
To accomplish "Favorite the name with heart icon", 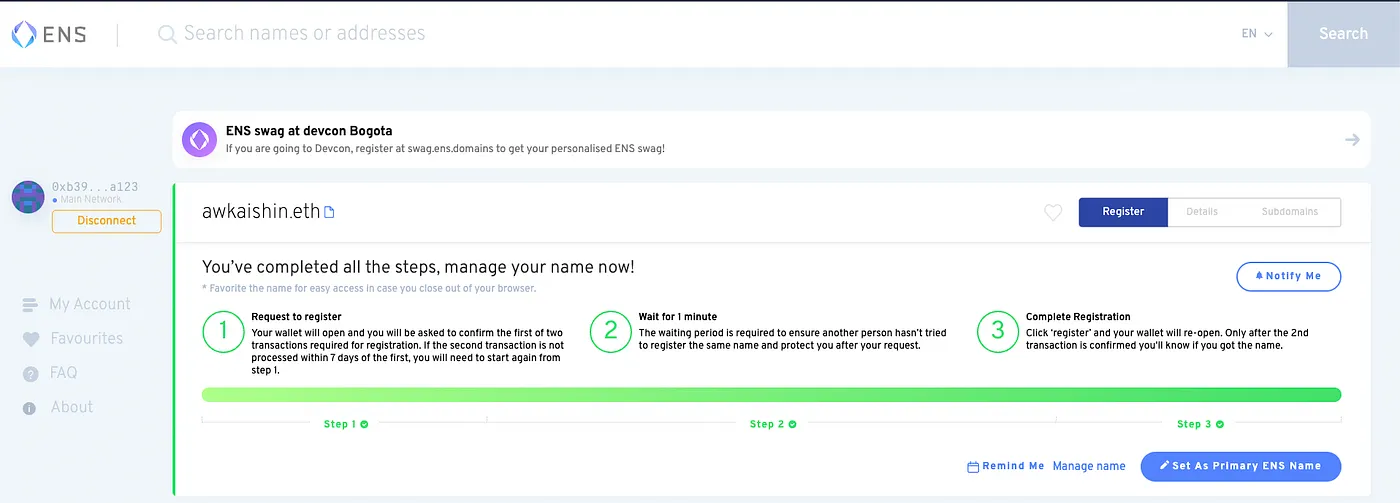I will coord(1052,212).
